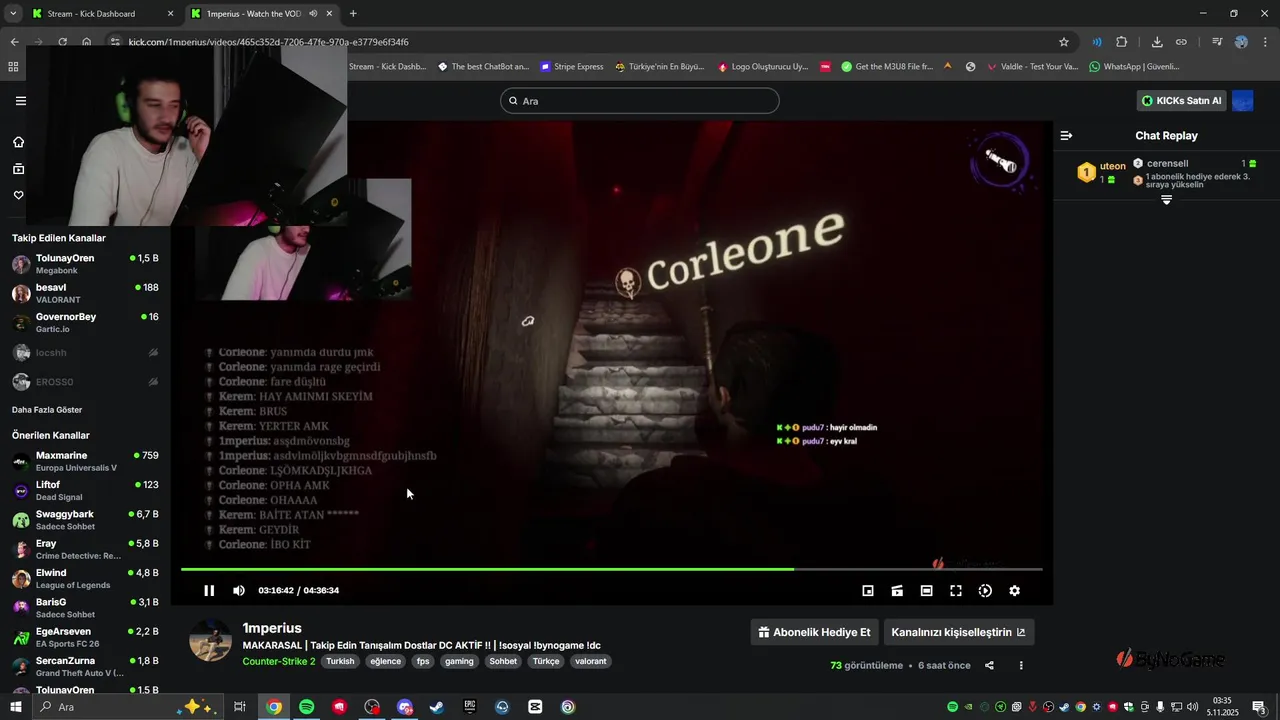Open the clip creation icon

pyautogui.click(x=897, y=591)
